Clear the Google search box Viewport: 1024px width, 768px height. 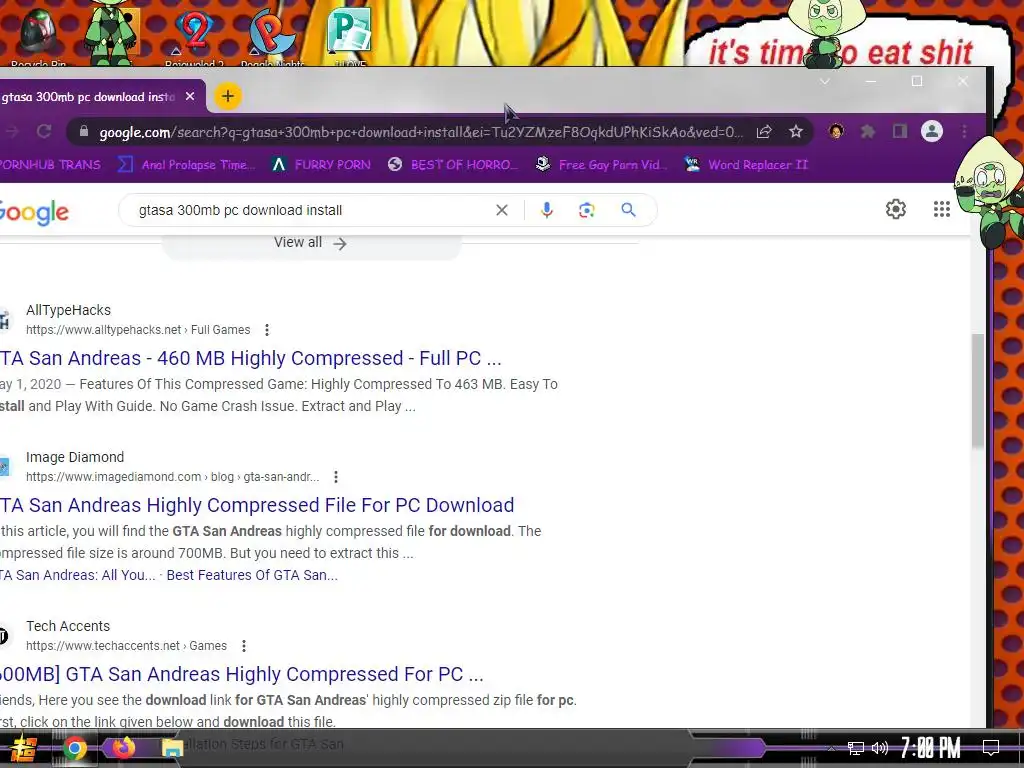tap(502, 210)
